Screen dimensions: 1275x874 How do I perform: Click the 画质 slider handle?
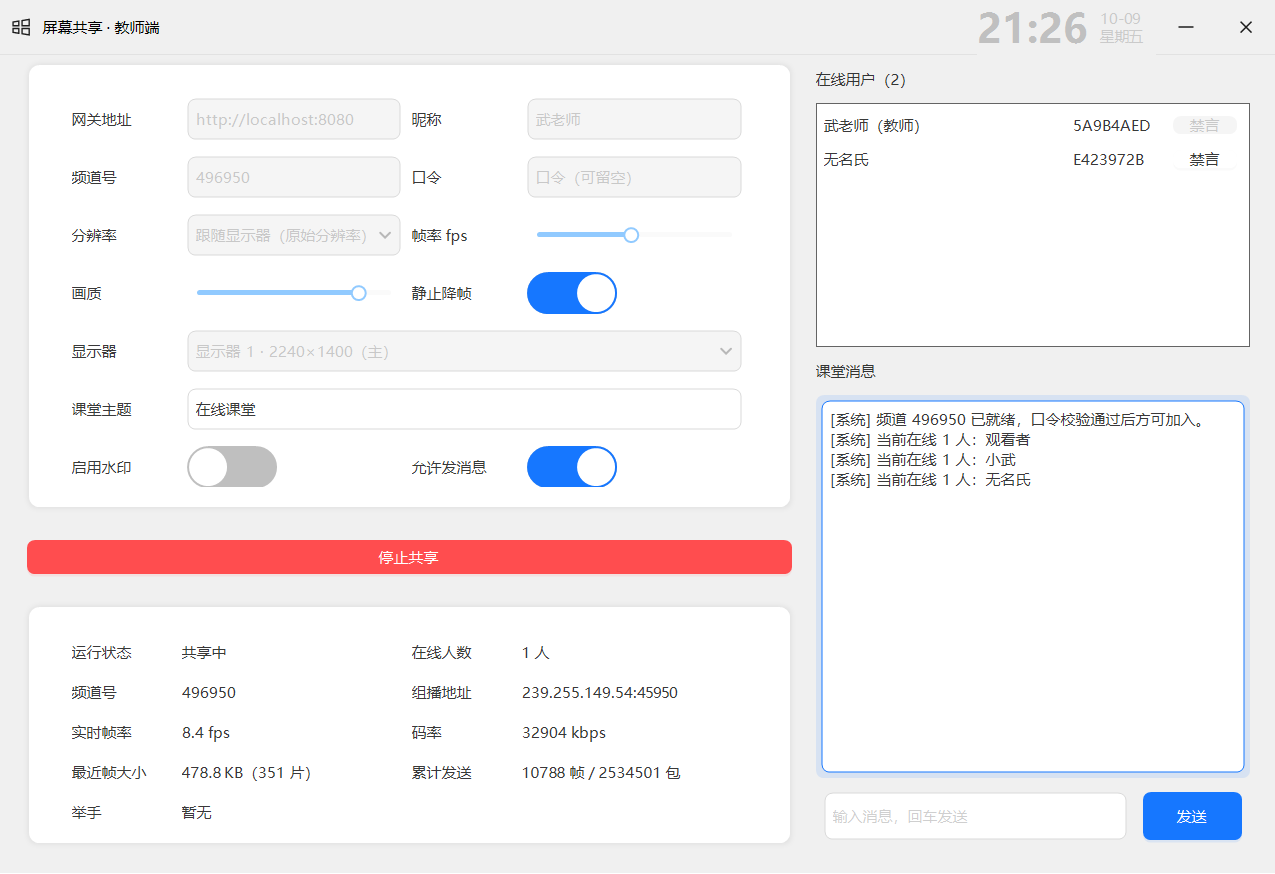[x=359, y=293]
